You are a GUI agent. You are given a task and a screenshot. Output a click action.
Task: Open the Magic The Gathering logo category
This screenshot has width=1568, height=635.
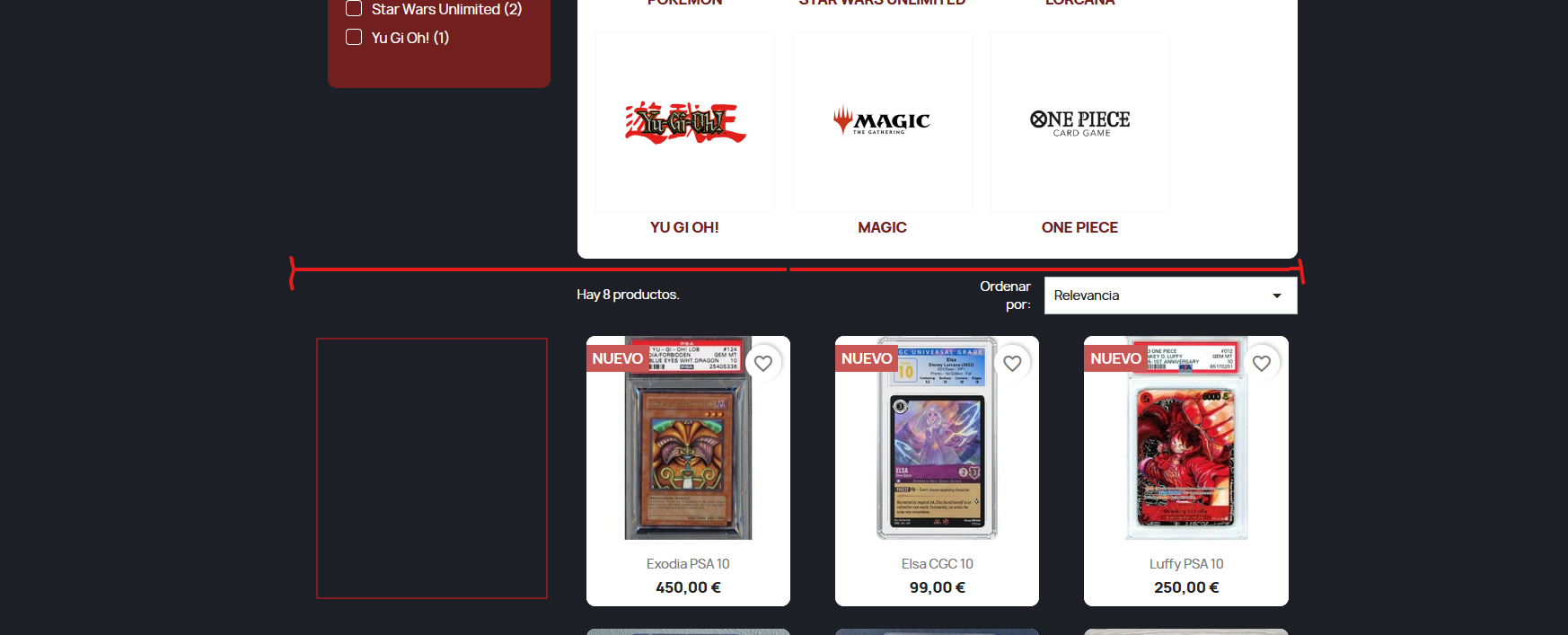[x=883, y=122]
